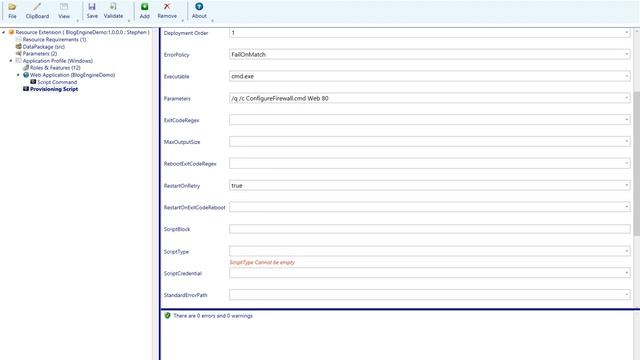Select Script Command tree item

[57, 82]
